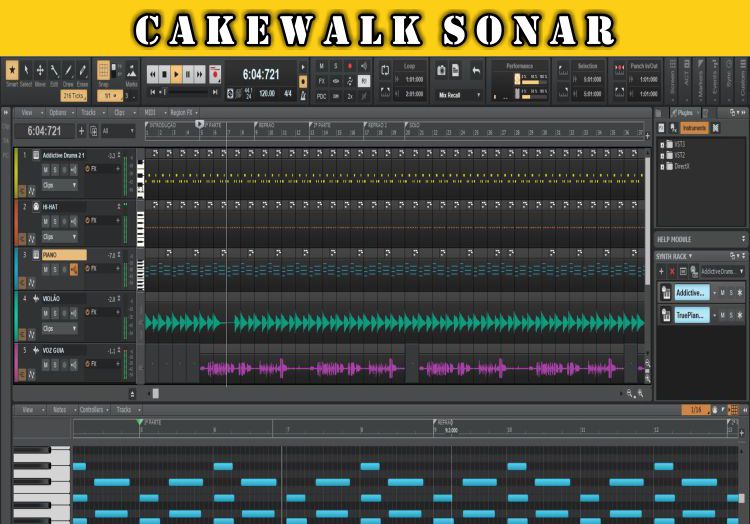
Task: Open the Clips dropdown on Addictive Drums track
Action: pyautogui.click(x=60, y=185)
